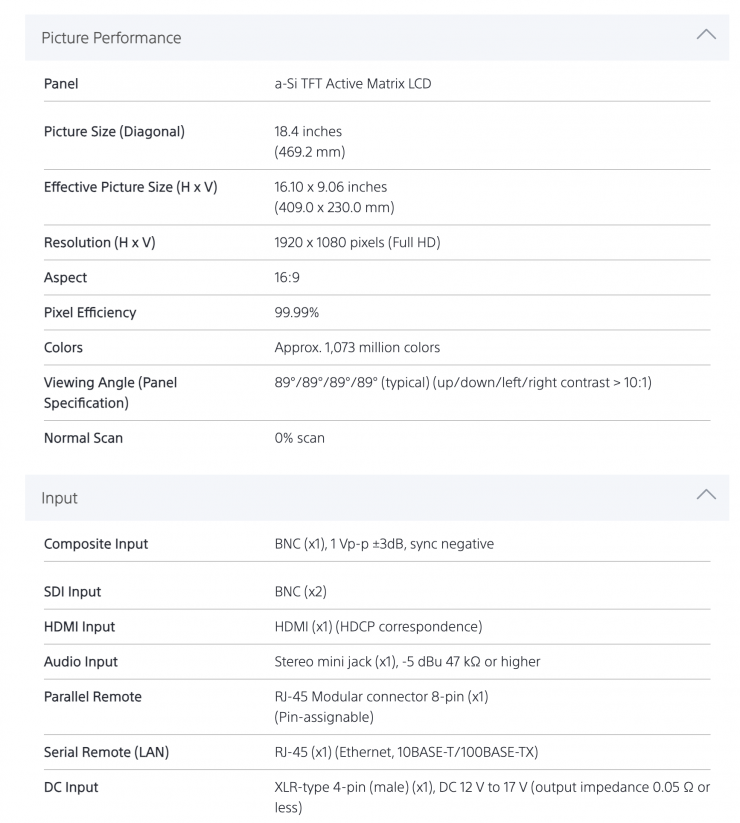Click the Picture Size (Diagonal) label
This screenshot has width=740, height=823.
coord(114,131)
